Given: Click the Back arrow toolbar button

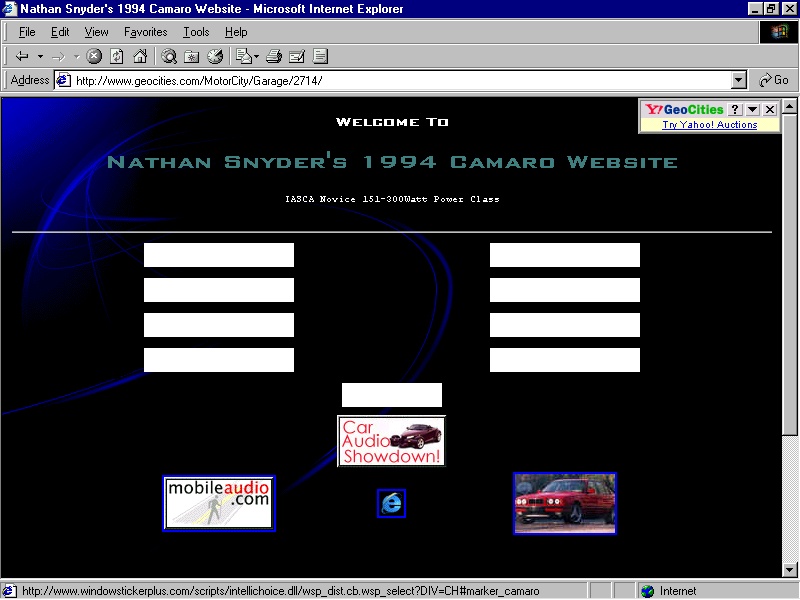Looking at the screenshot, I should click(x=22, y=56).
